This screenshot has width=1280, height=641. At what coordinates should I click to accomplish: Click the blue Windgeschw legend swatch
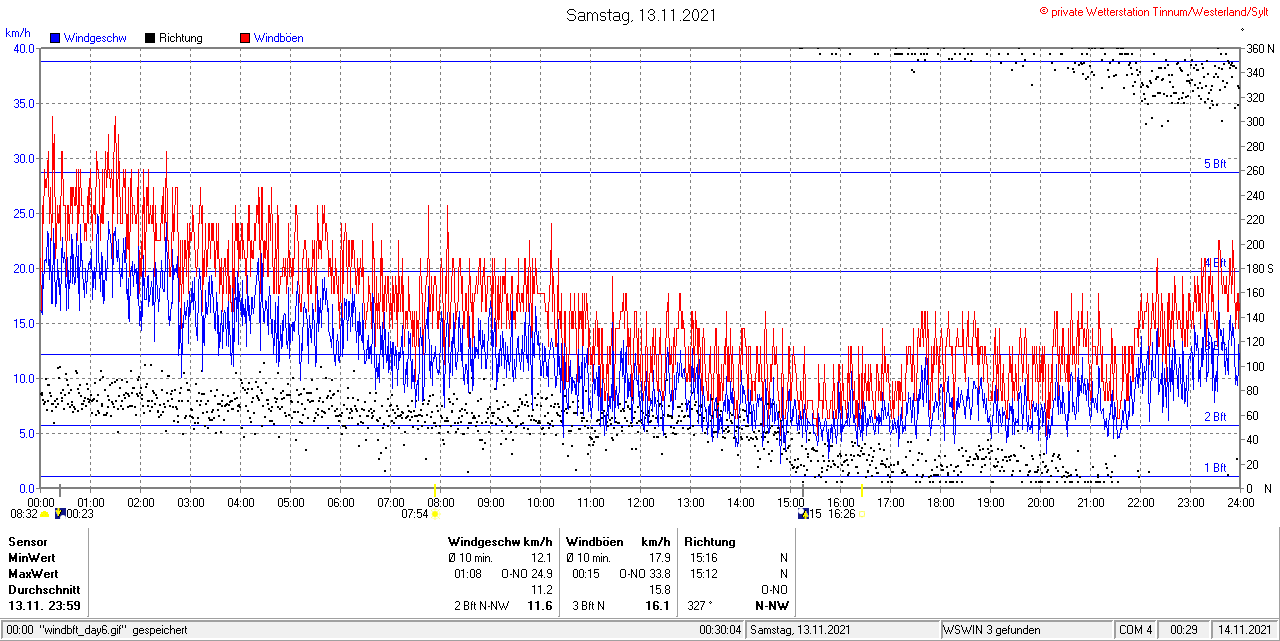(x=56, y=38)
